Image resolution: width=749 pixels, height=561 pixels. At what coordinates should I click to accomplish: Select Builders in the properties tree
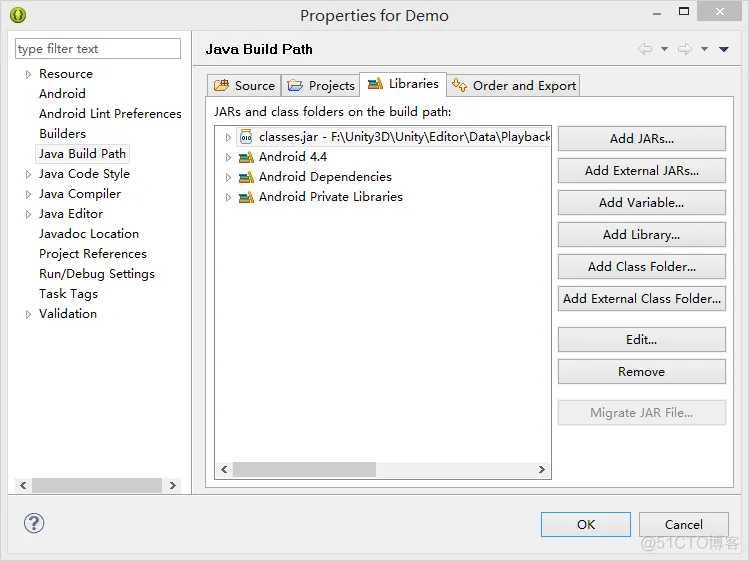point(63,134)
